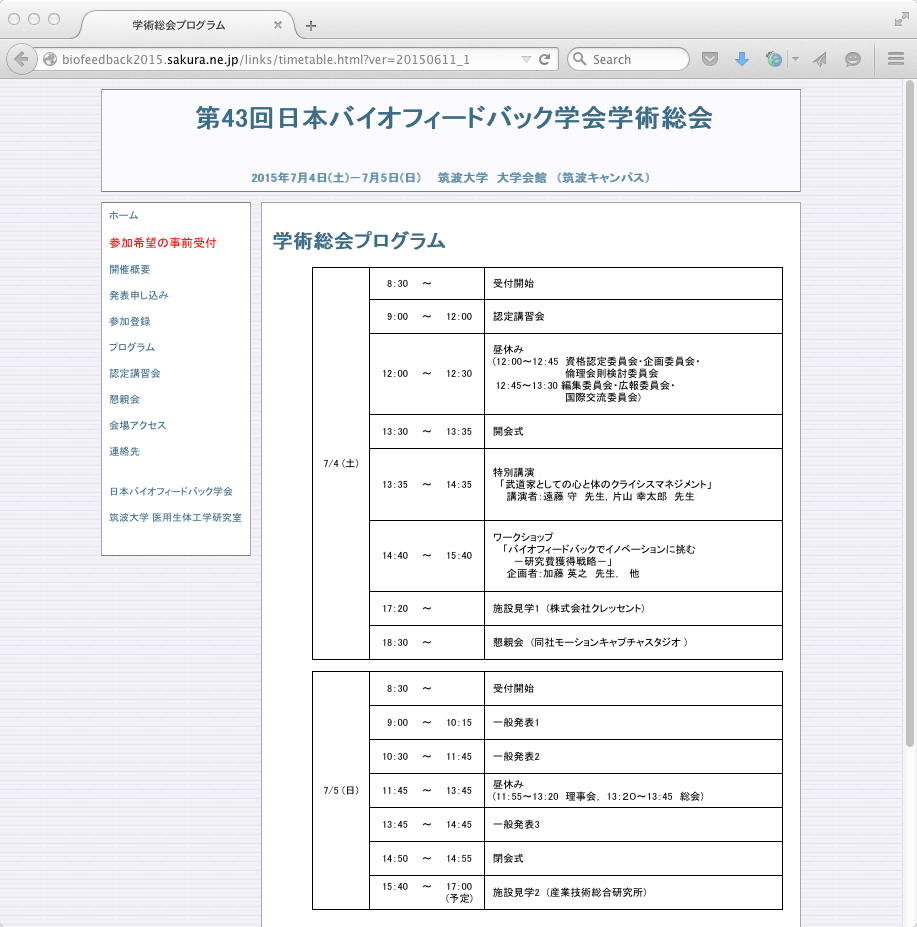Click the ワークショップ session cell
The height and width of the screenshot is (927, 917).
633,556
